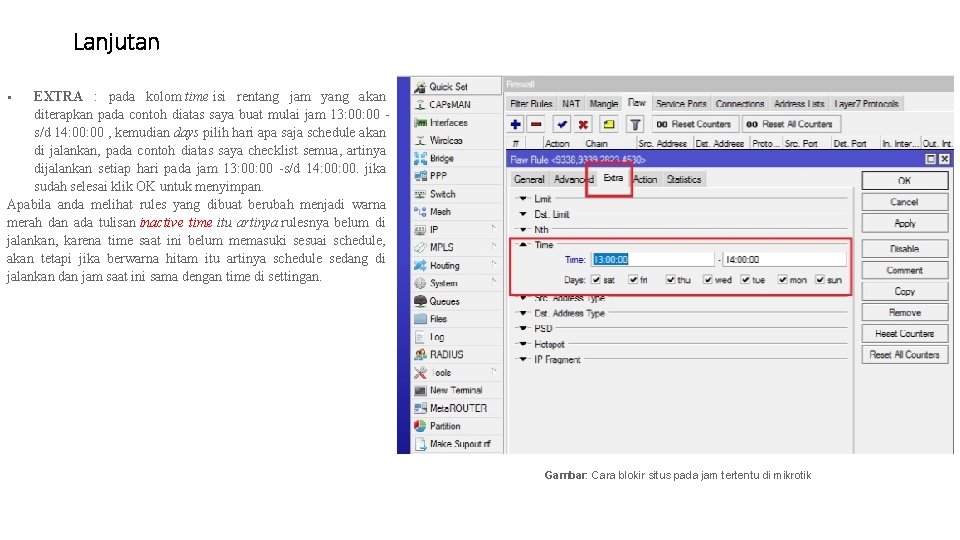Open the Queues menu
The height and width of the screenshot is (540, 960).
pos(456,301)
